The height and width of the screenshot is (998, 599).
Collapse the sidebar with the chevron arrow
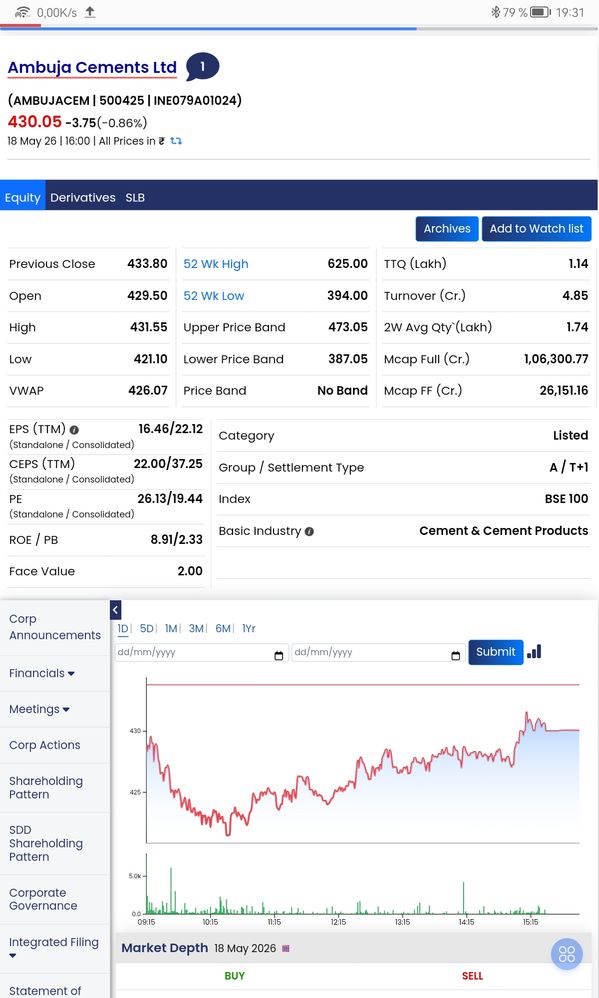coord(115,610)
